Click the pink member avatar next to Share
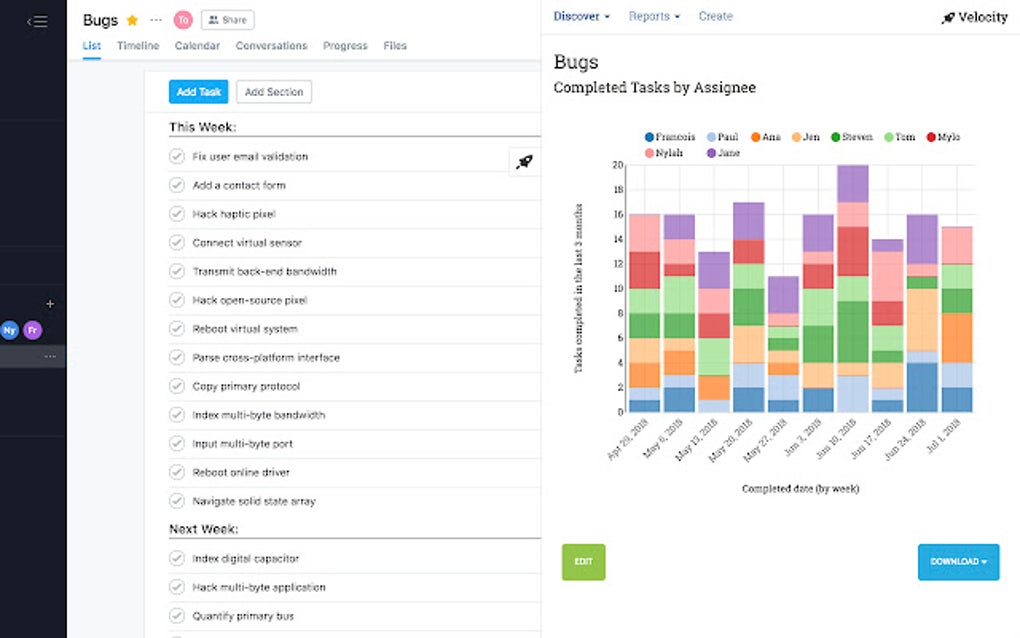Viewport: 1020px width, 638px height. point(182,20)
